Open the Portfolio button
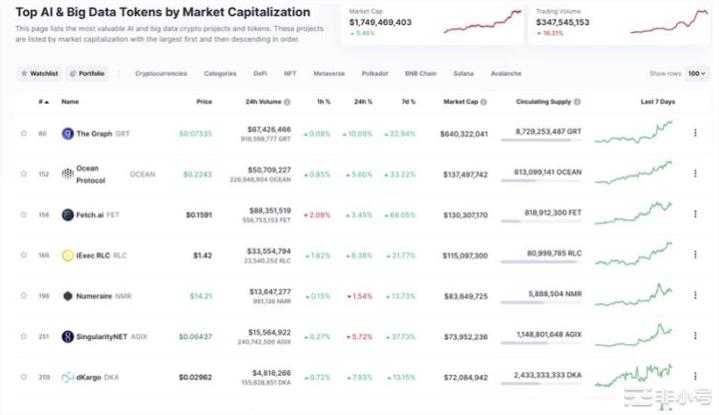Screen dimensions: 719x415 coord(90,74)
